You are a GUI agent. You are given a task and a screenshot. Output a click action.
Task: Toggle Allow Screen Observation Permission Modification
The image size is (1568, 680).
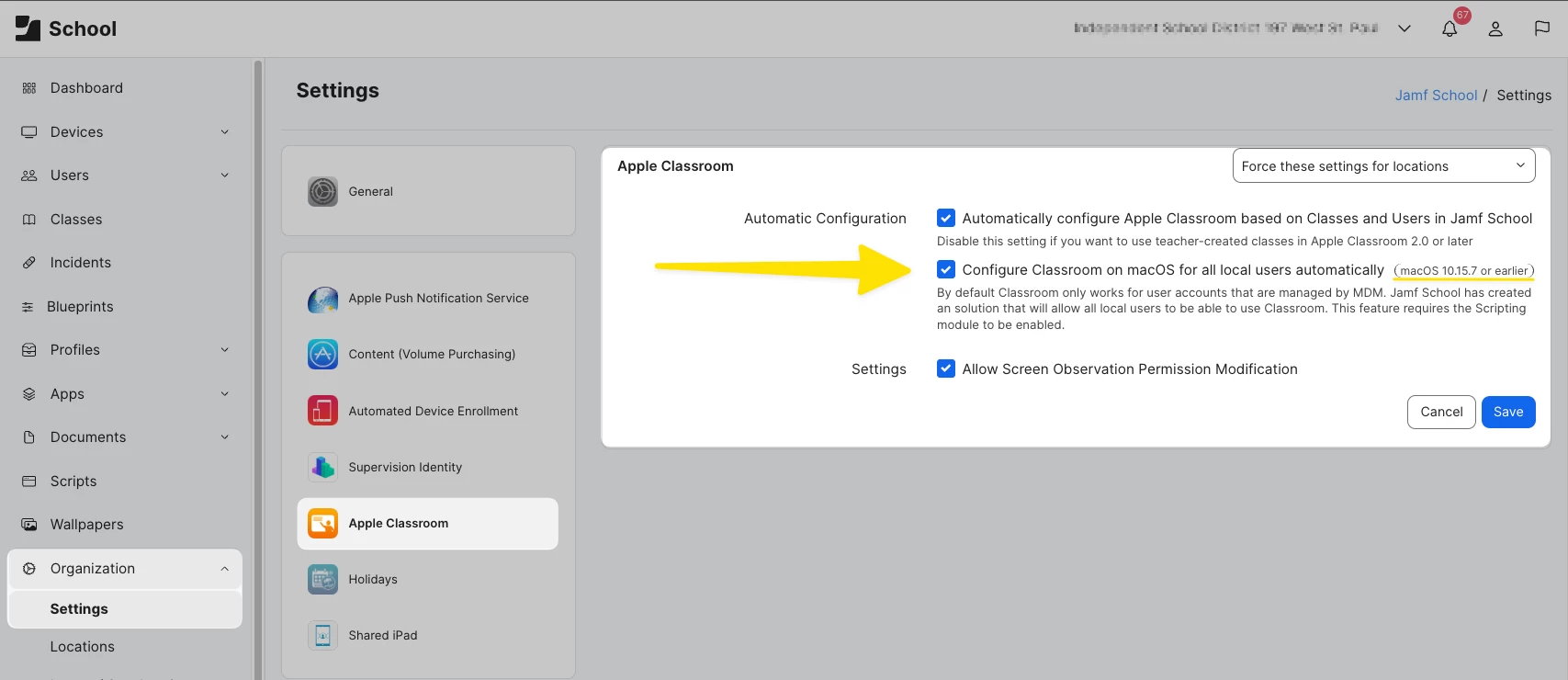[x=946, y=369]
